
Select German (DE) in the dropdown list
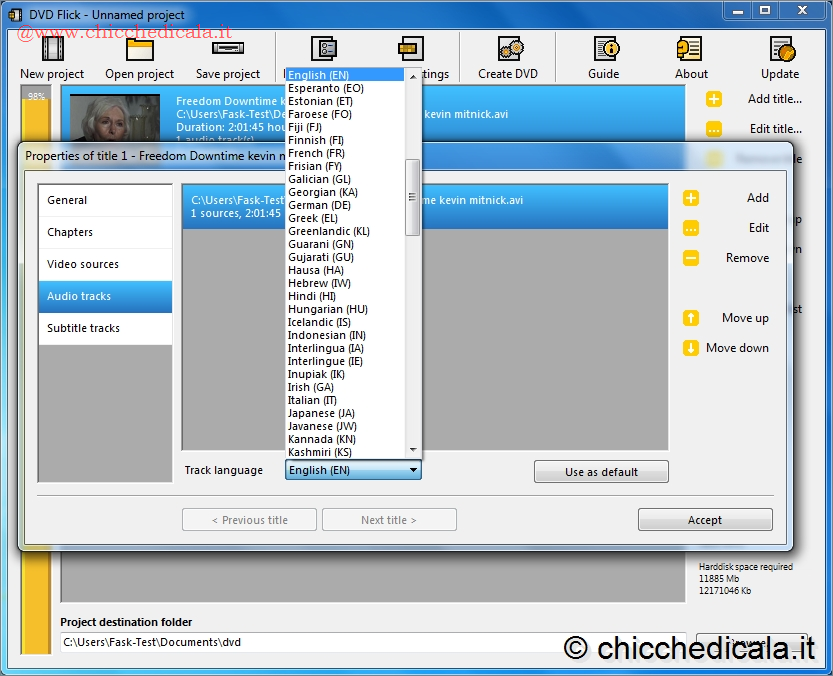[319, 205]
